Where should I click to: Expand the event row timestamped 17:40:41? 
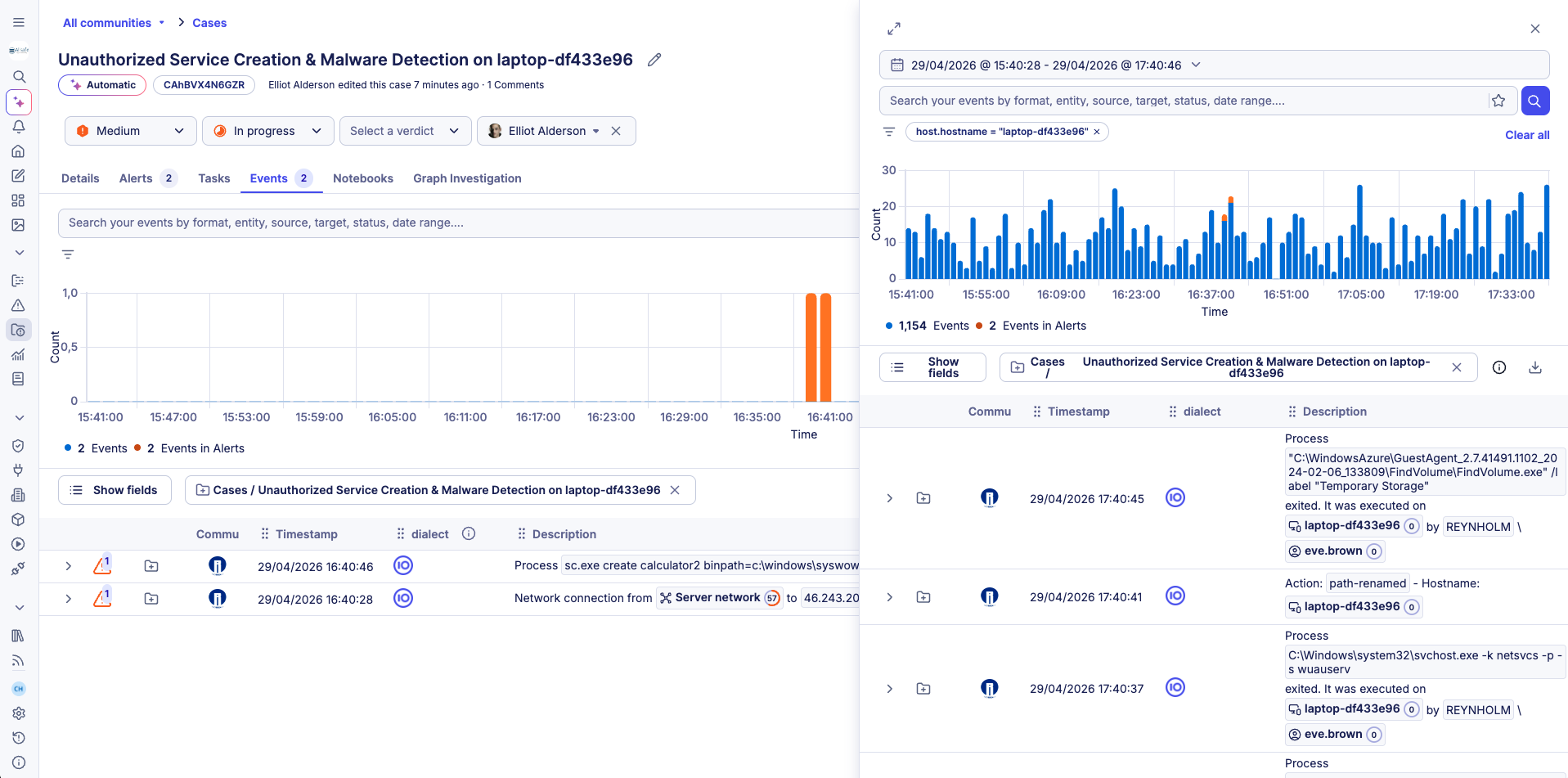pyautogui.click(x=890, y=596)
